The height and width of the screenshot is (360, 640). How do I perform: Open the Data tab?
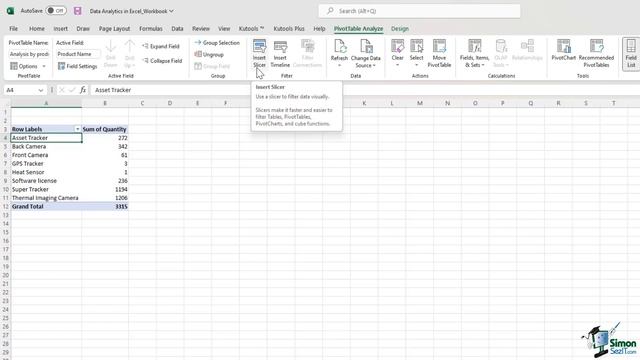tap(177, 29)
